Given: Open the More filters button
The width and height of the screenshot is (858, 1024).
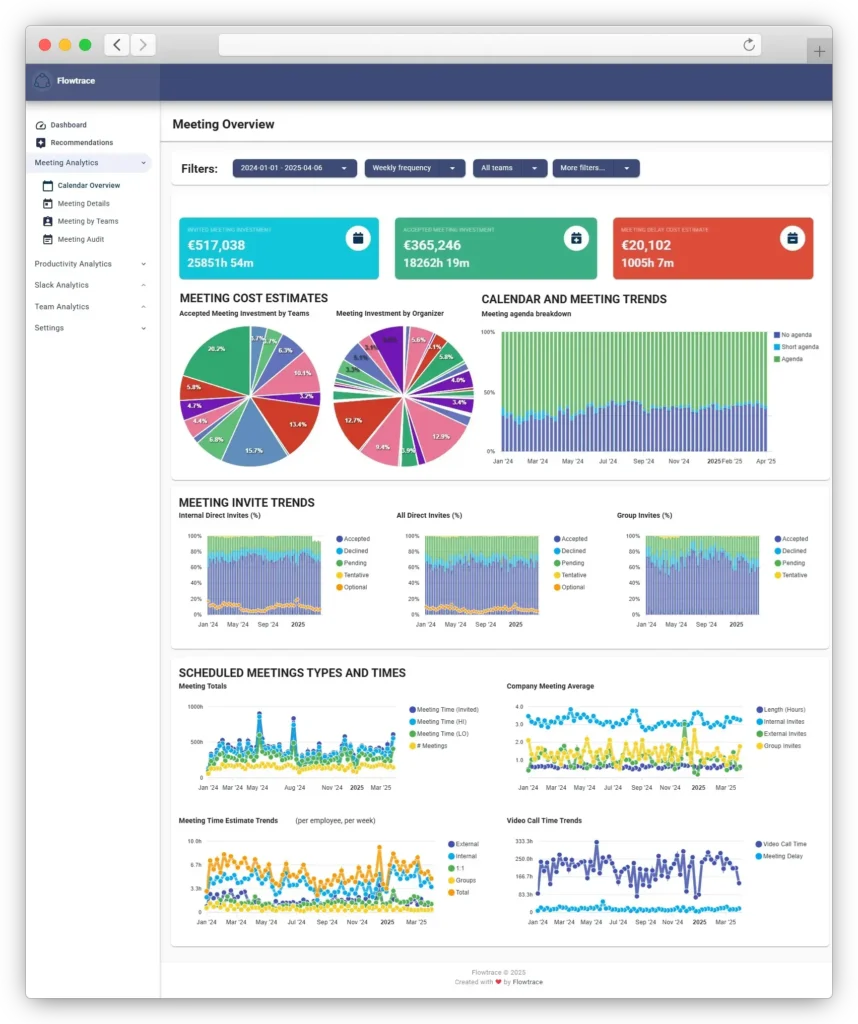Looking at the screenshot, I should click(x=595, y=168).
